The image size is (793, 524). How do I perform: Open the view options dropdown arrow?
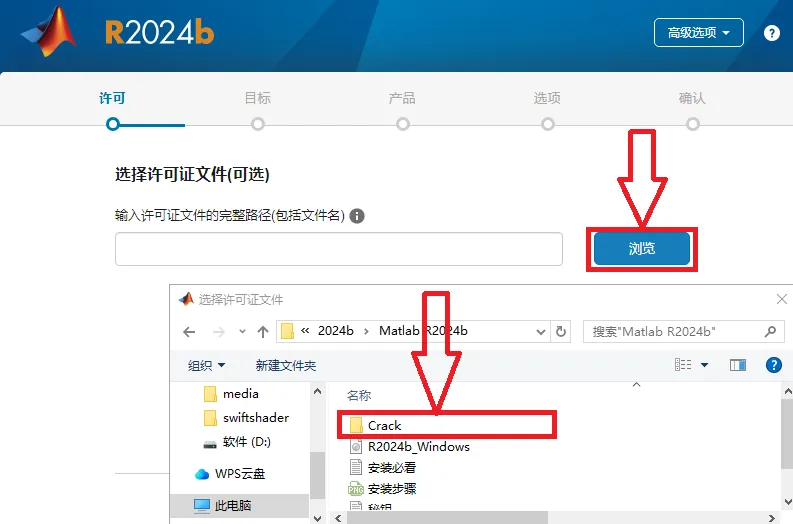(x=704, y=365)
